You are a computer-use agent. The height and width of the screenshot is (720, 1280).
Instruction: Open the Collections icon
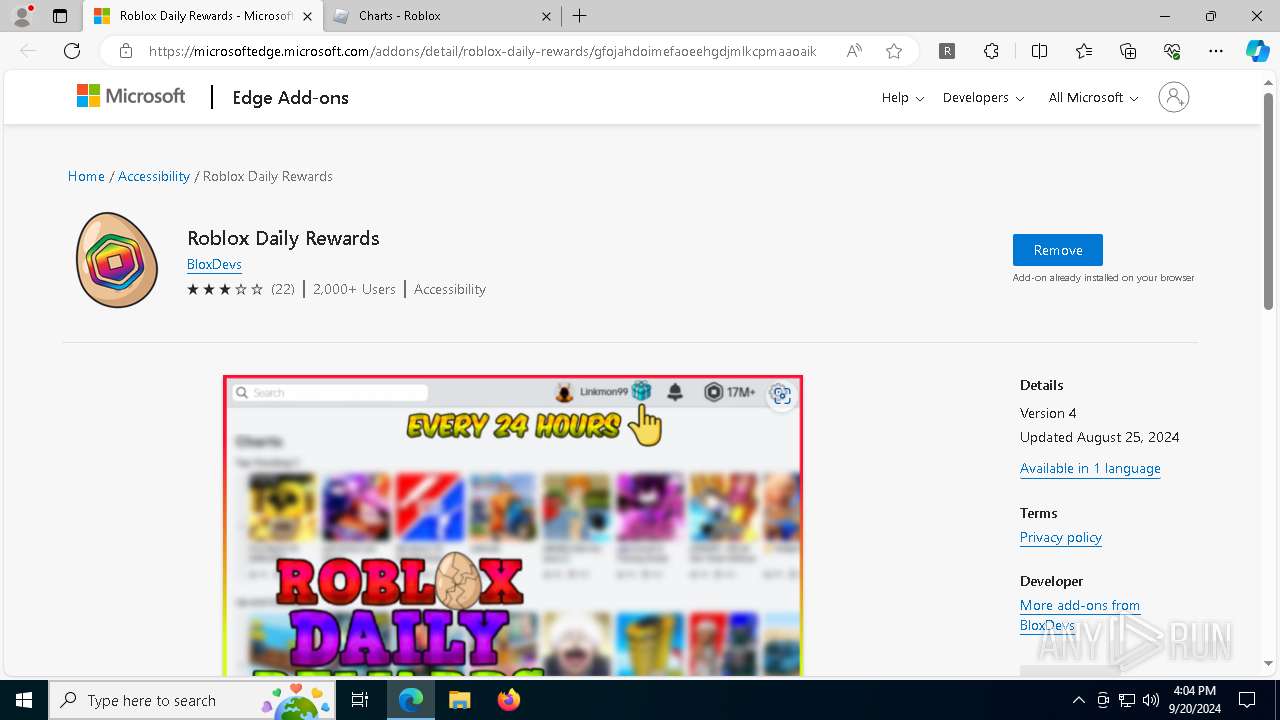point(1128,51)
